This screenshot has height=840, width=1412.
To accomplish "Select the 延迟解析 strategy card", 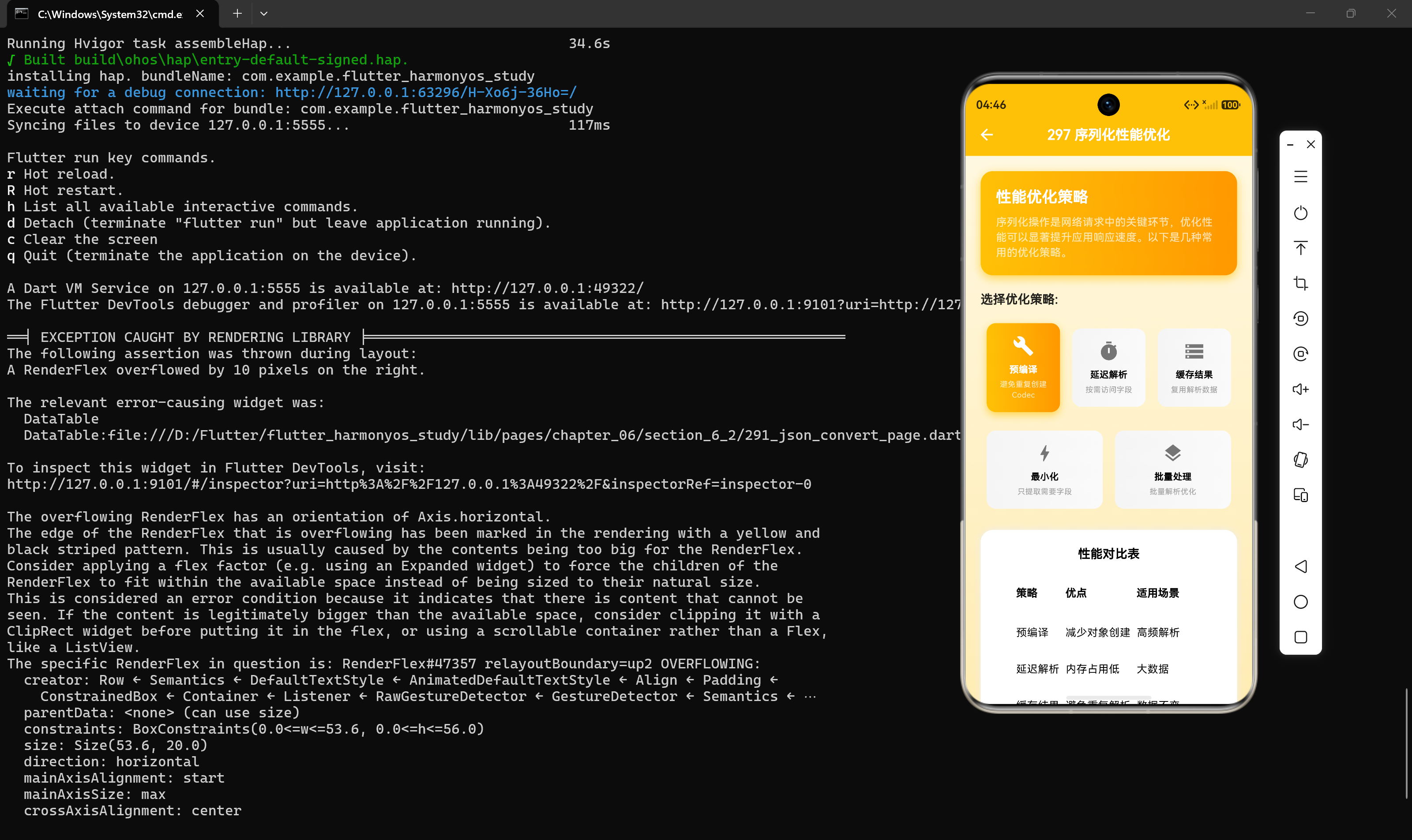I will point(1108,367).
